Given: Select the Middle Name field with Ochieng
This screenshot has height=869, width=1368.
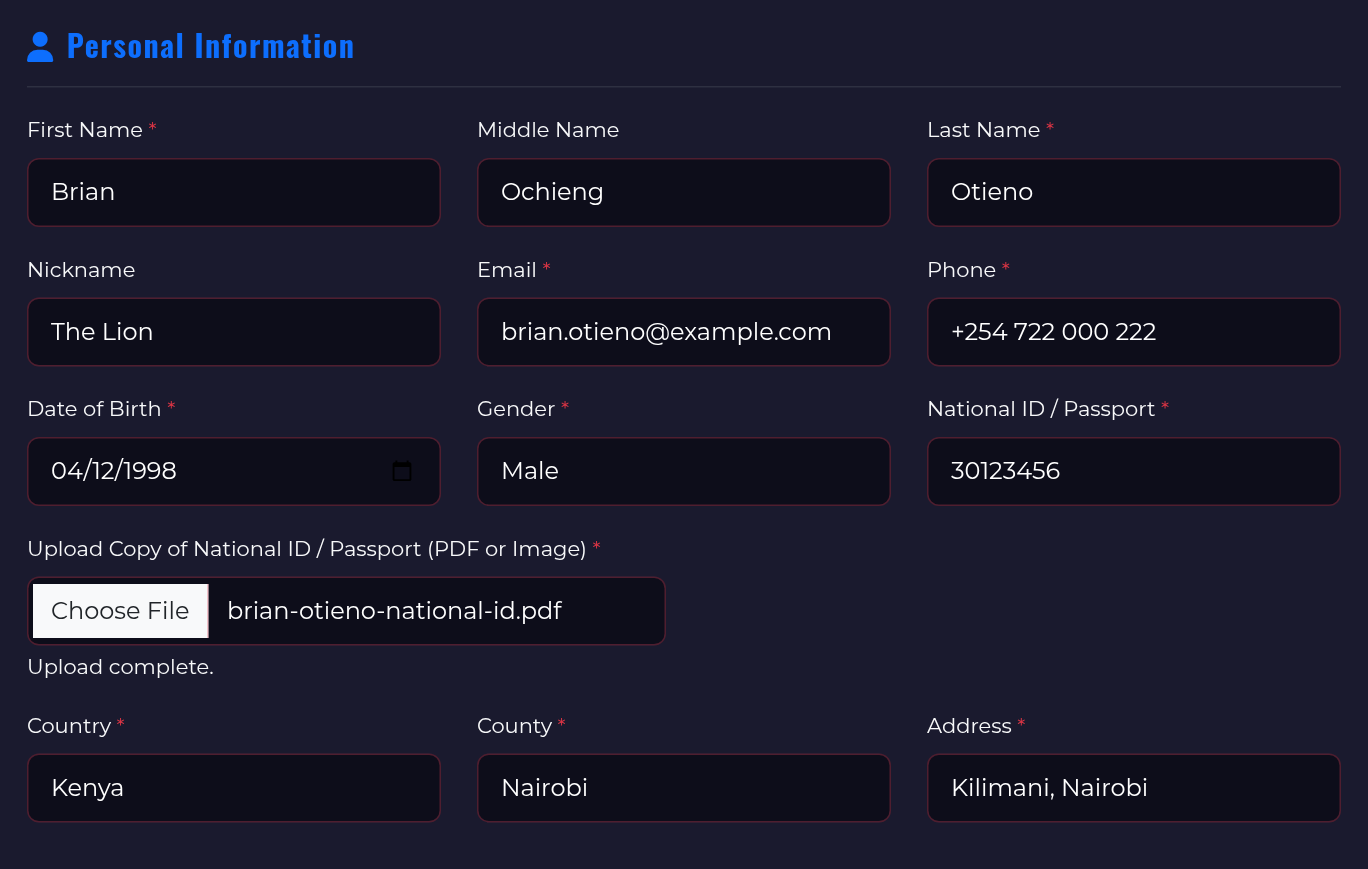Looking at the screenshot, I should [684, 192].
